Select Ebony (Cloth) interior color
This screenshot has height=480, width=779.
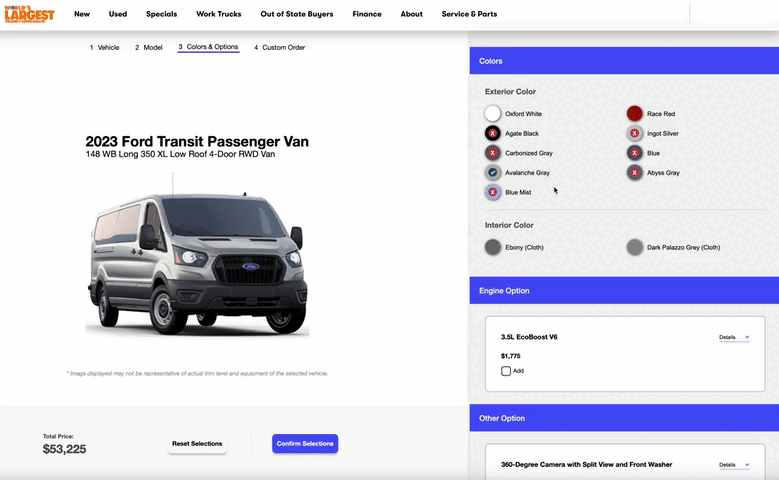[492, 247]
